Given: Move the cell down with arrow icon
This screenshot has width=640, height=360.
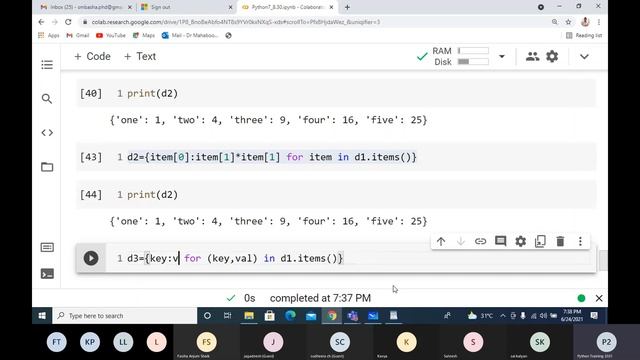Looking at the screenshot, I should pos(460,241).
